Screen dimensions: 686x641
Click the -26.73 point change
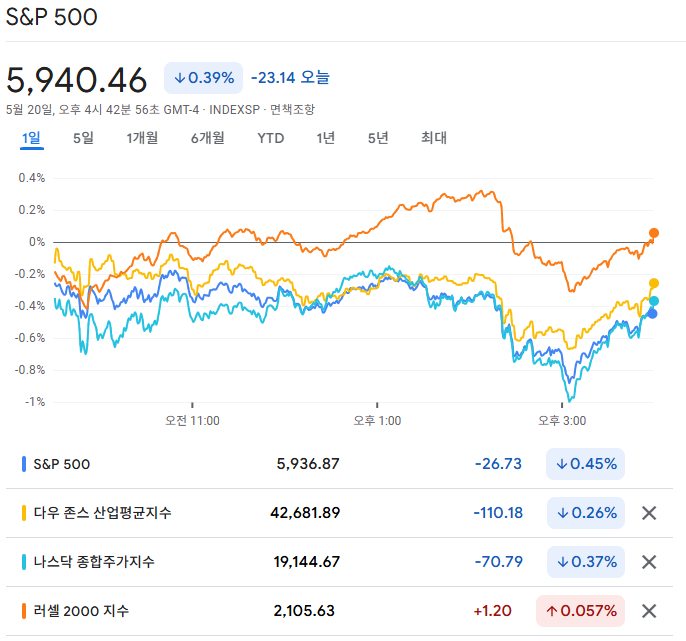pyautogui.click(x=498, y=464)
